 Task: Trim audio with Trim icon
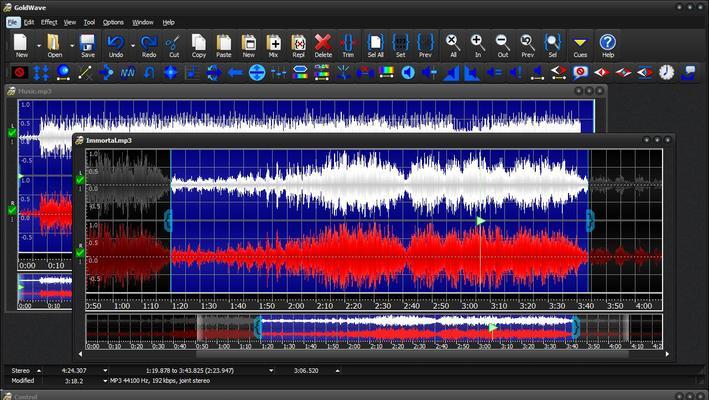click(348, 46)
